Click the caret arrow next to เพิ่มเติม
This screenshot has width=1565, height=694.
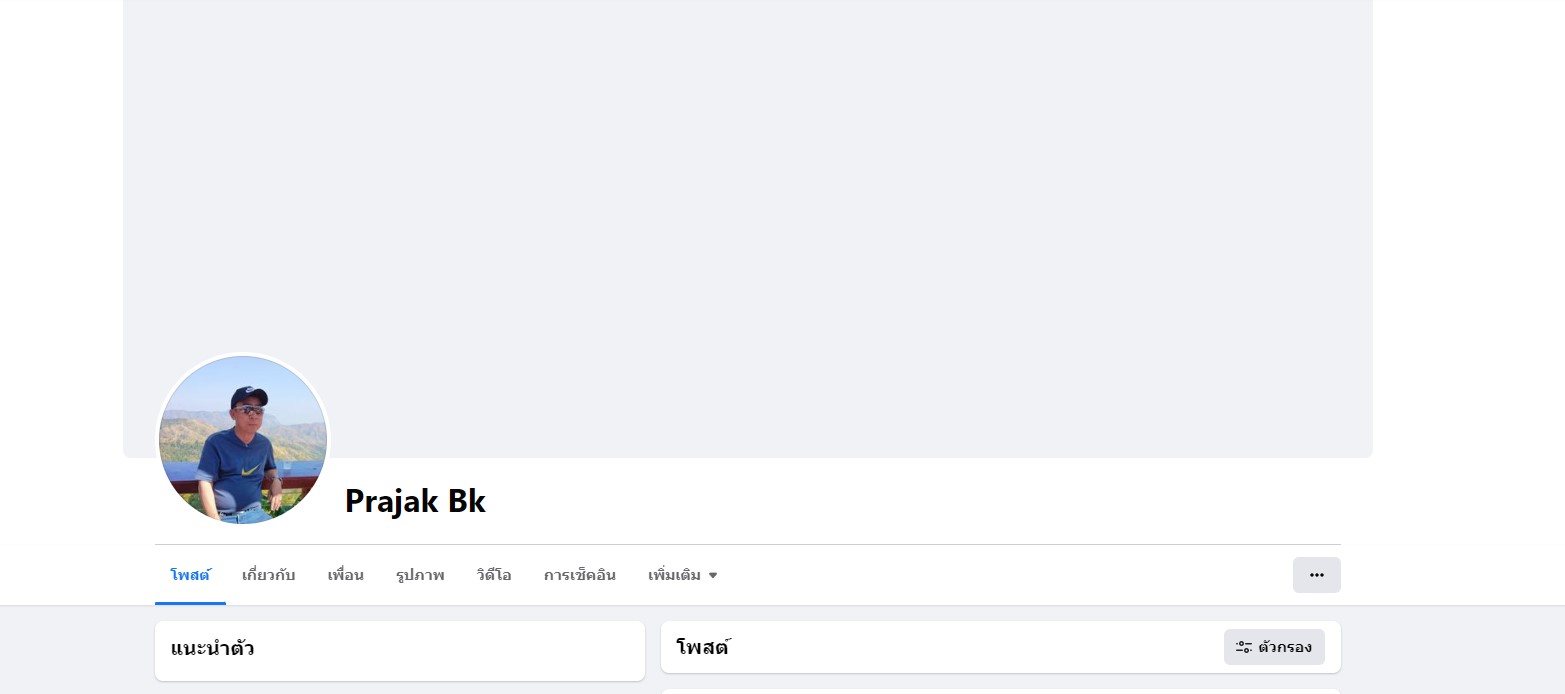[x=713, y=576]
